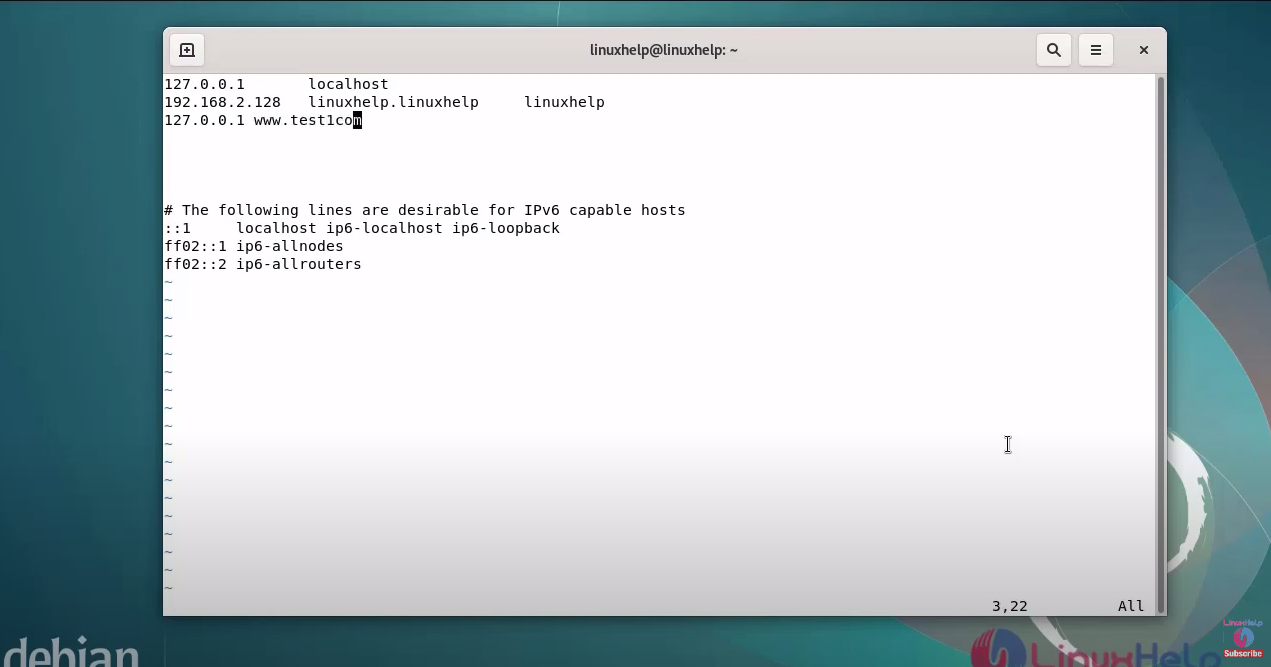Click the 192.168.2.128 IP address

pyautogui.click(x=222, y=102)
